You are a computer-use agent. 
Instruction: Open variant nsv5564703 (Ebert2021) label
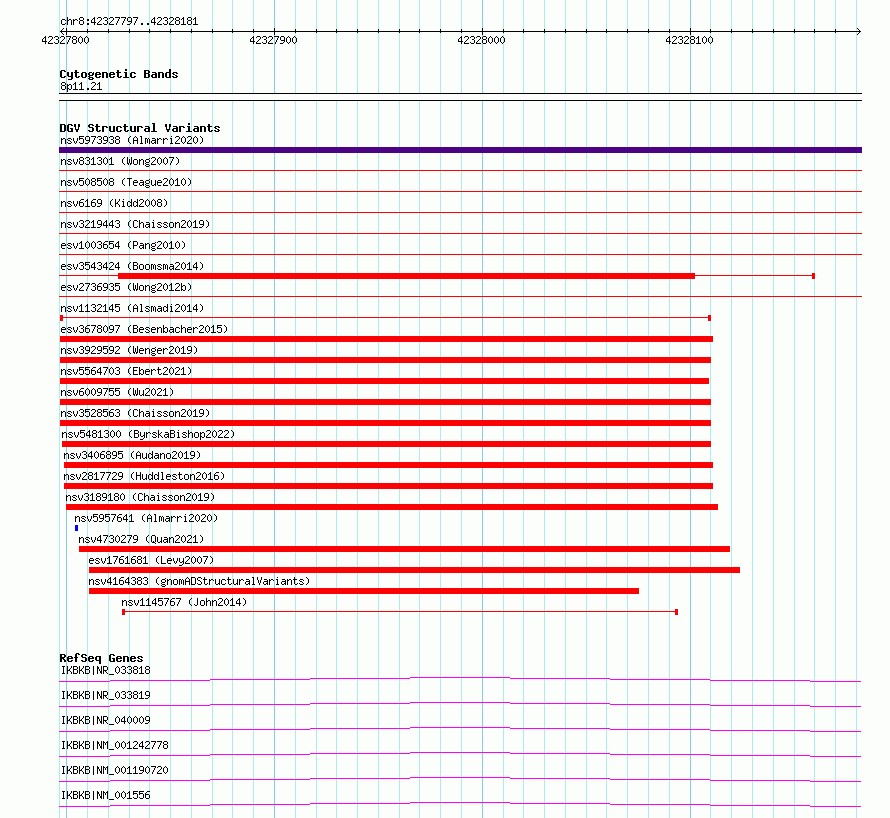click(x=126, y=371)
